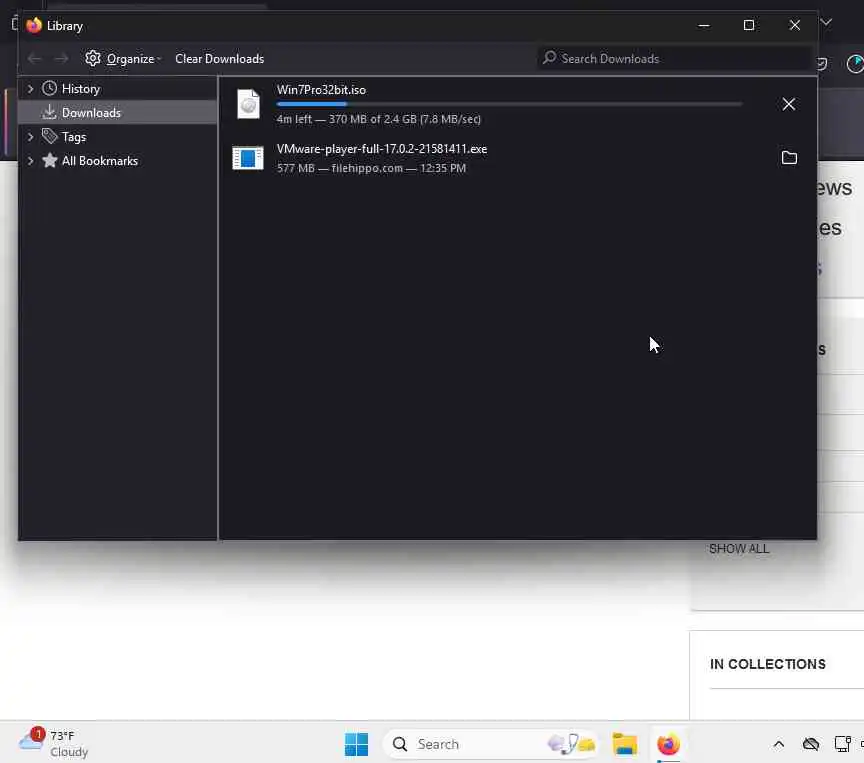Click the VMware-player-full-17.0.2-21581411.exe name
The width and height of the screenshot is (864, 763).
point(382,149)
